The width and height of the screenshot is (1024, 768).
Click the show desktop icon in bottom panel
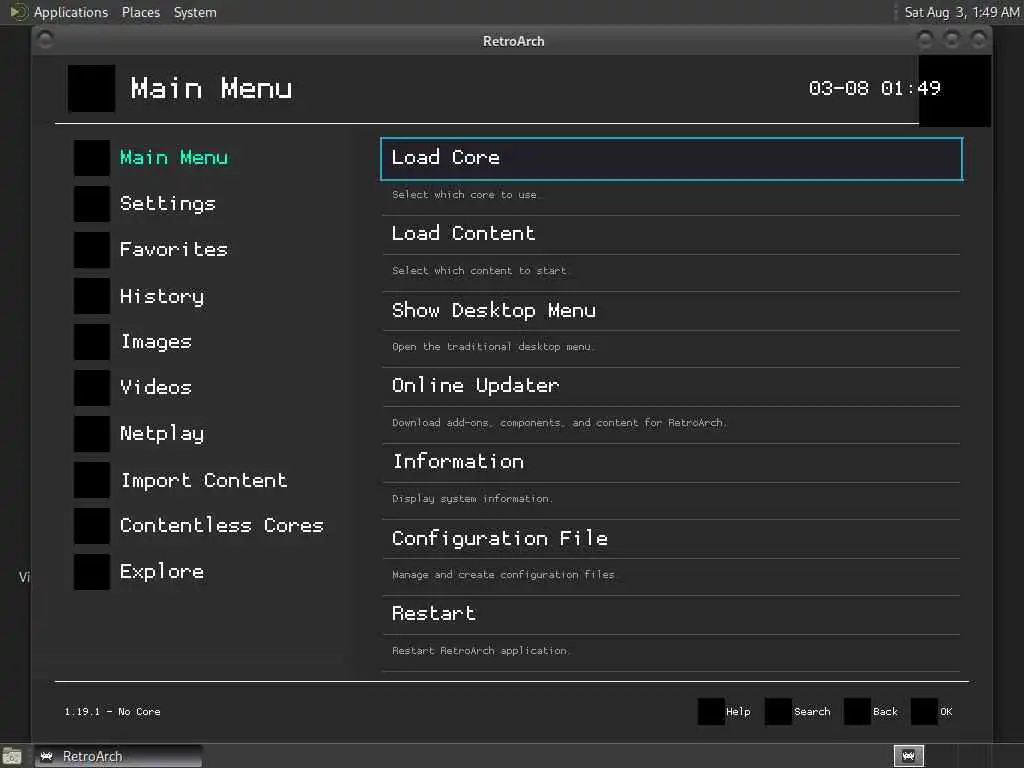pyautogui.click(x=12, y=757)
